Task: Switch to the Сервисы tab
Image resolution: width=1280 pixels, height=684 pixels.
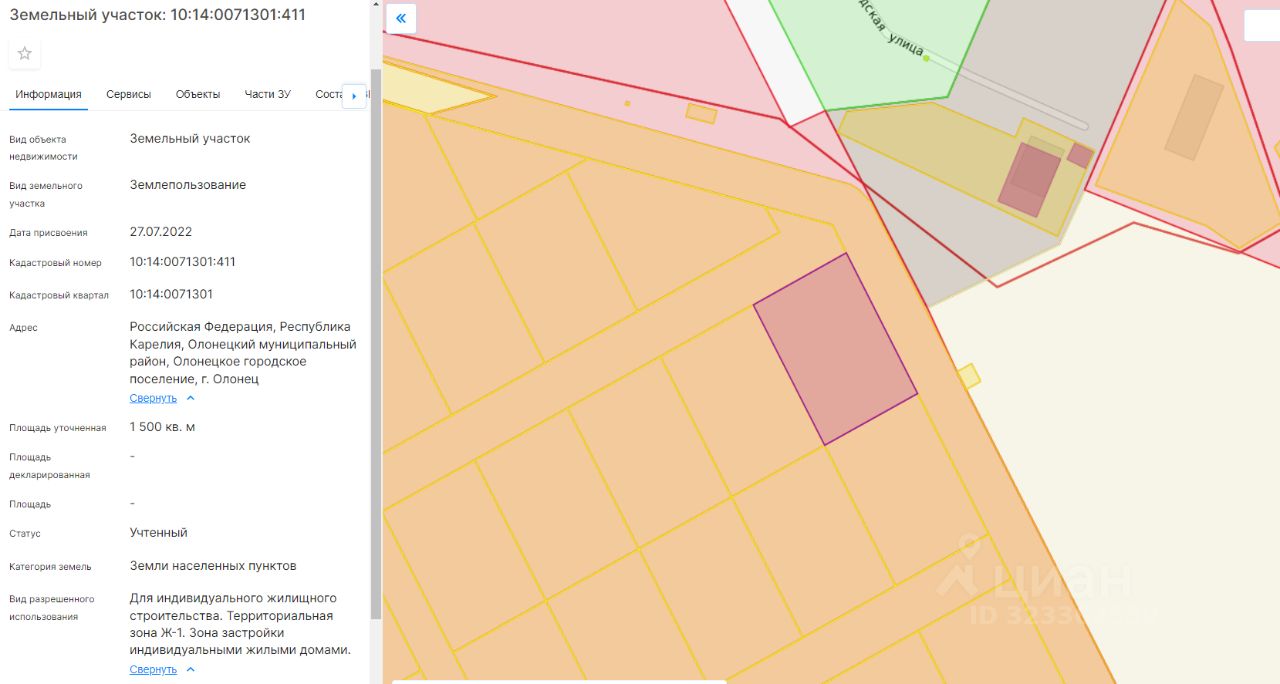Action: [129, 94]
